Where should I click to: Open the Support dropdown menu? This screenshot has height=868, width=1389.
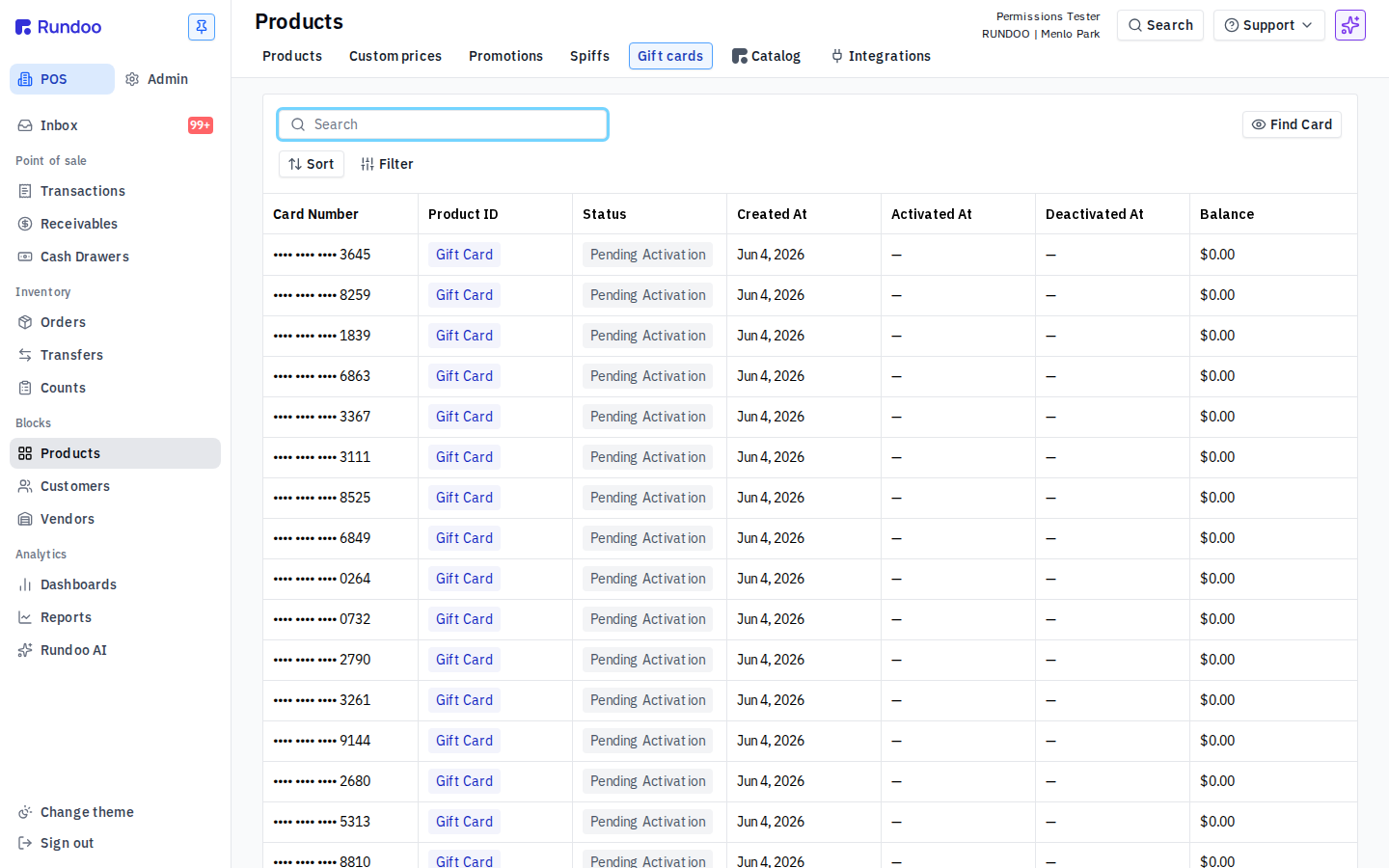click(1268, 25)
